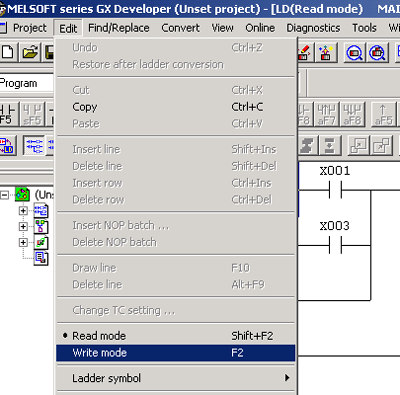Click the Open project folder icon
The image size is (400, 395).
click(30, 52)
